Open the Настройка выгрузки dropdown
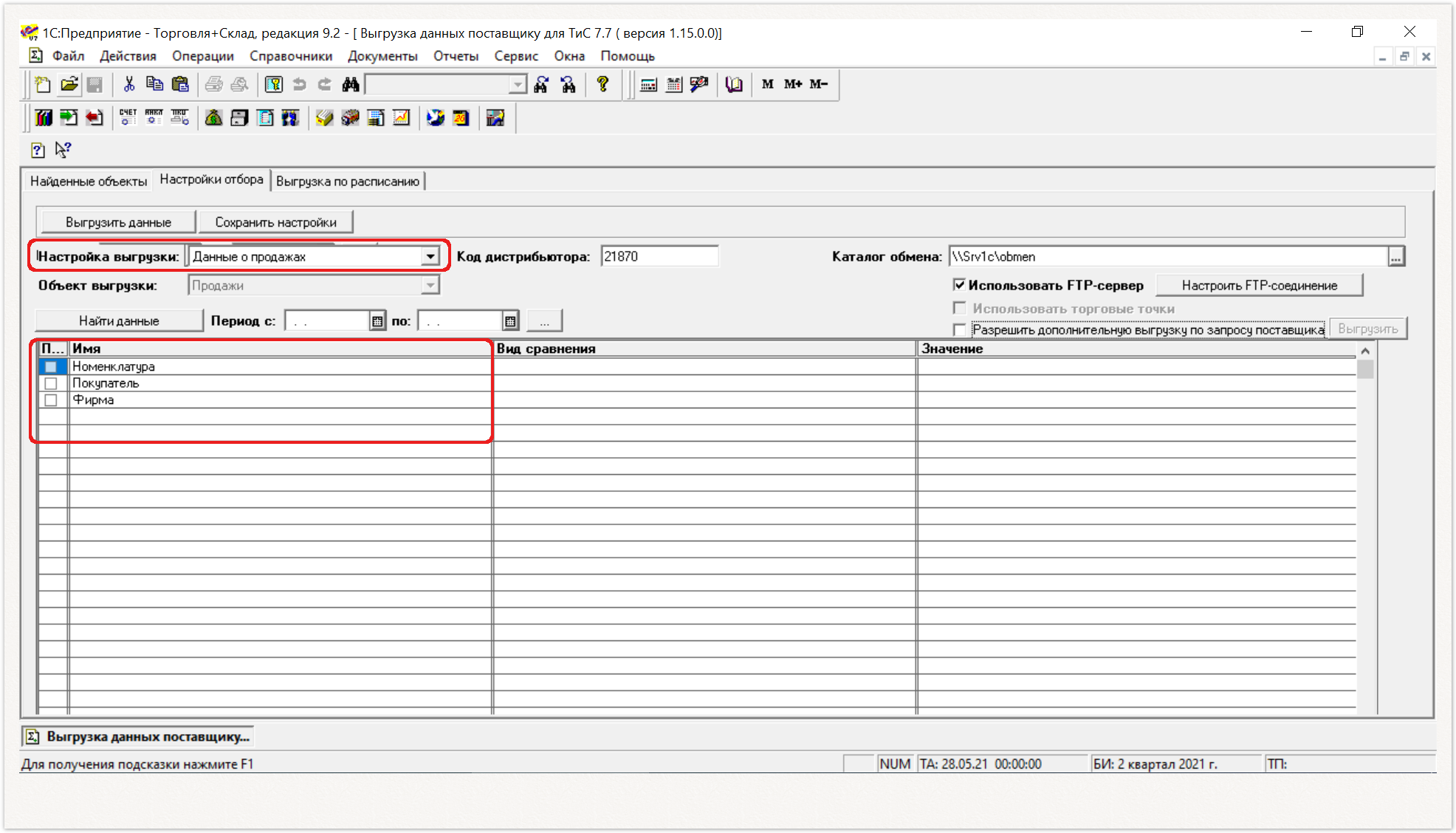This screenshot has width=1456, height=833. (430, 257)
